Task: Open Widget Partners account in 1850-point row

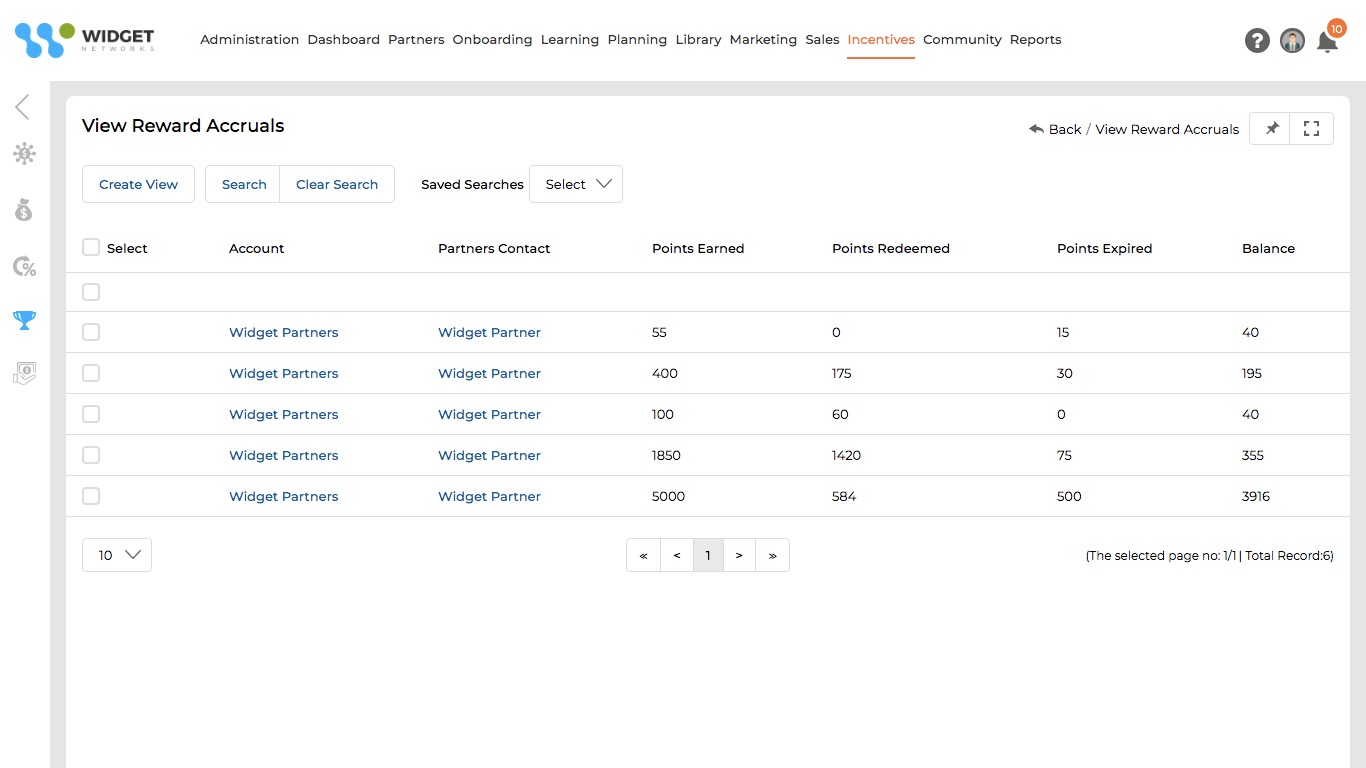Action: (284, 455)
